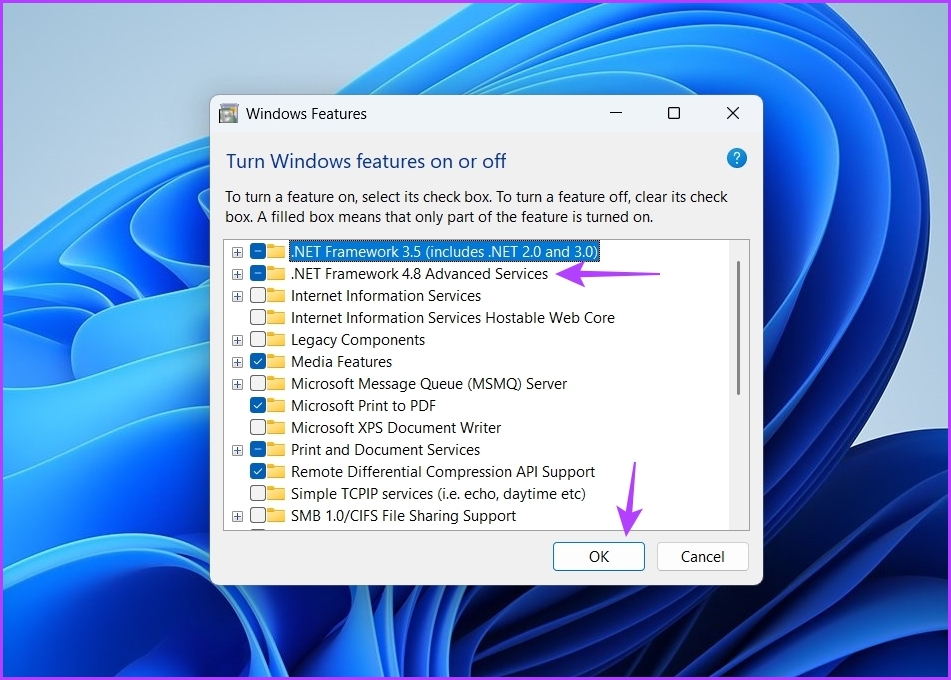The width and height of the screenshot is (951, 680).
Task: Expand the Media Features node
Action: coord(237,362)
